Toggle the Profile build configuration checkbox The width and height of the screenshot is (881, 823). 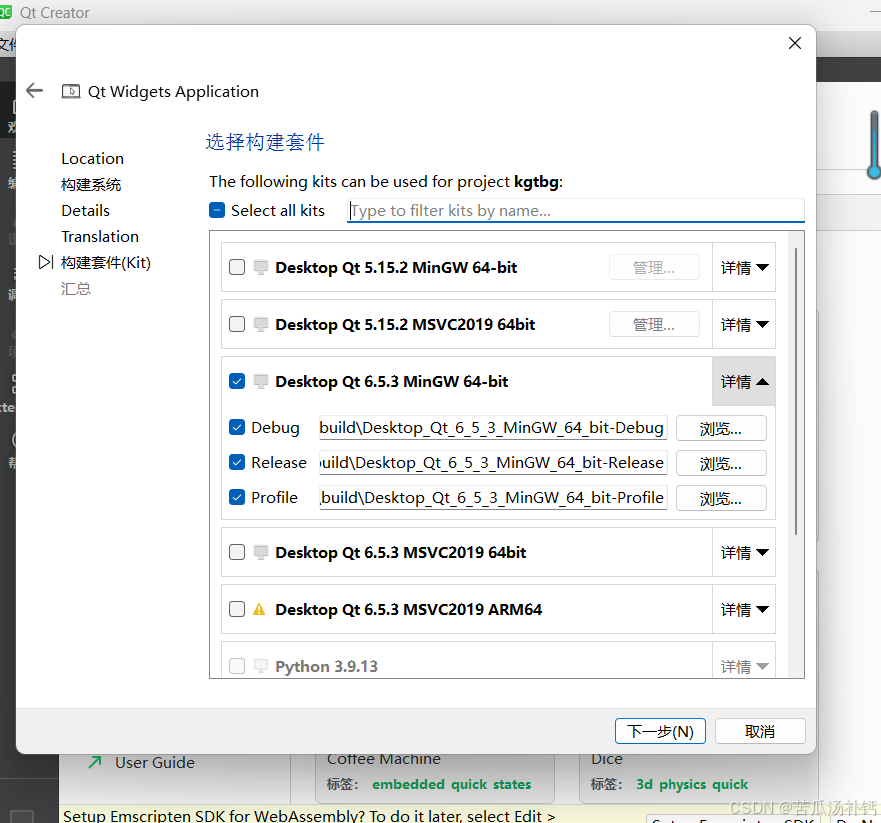tap(237, 497)
